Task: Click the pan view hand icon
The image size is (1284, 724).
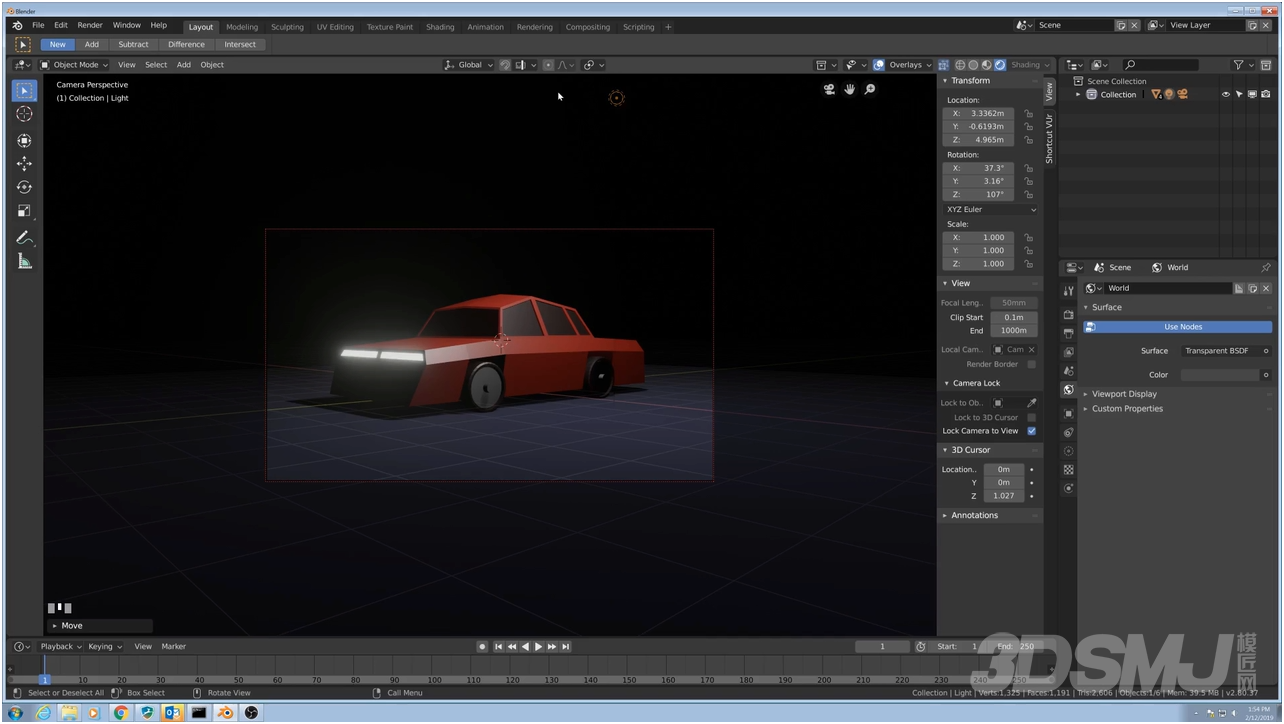Action: point(850,89)
